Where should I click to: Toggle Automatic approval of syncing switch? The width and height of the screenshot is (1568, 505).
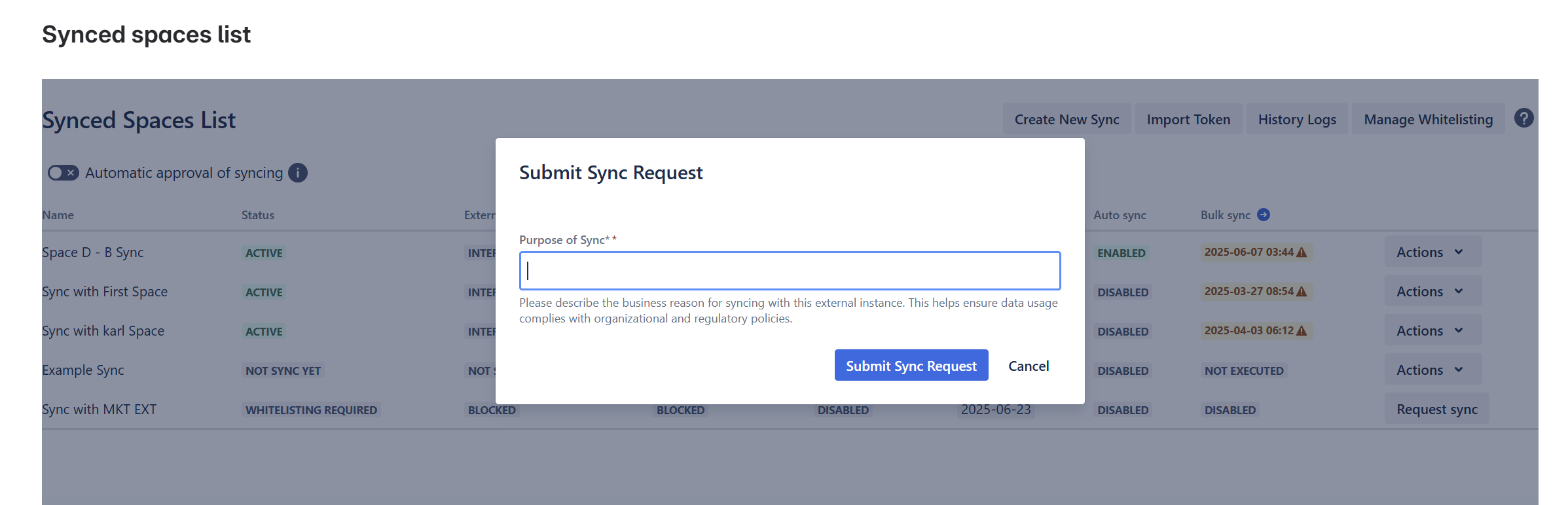(x=63, y=173)
